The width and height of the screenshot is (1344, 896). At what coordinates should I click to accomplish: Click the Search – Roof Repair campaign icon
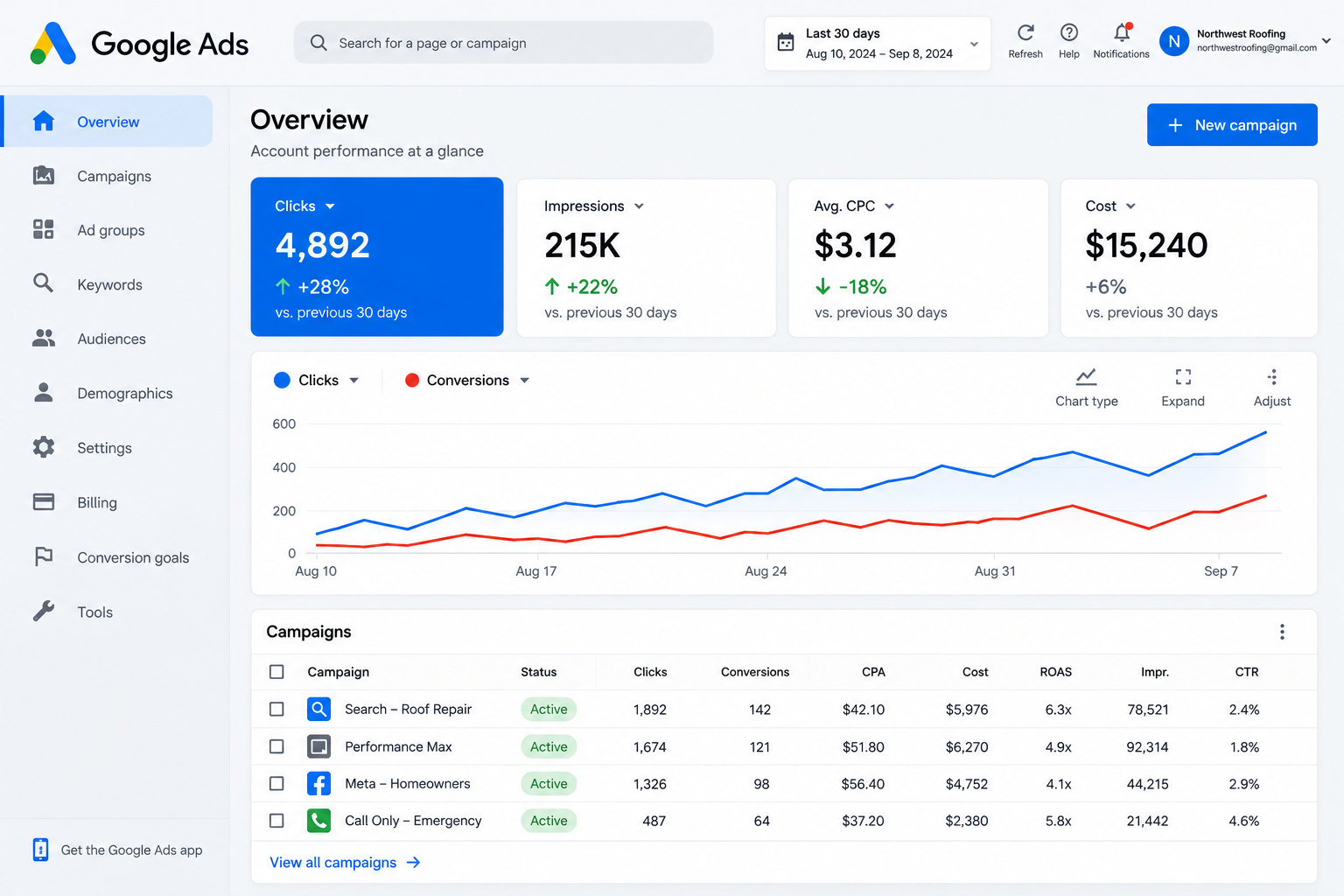click(x=319, y=709)
